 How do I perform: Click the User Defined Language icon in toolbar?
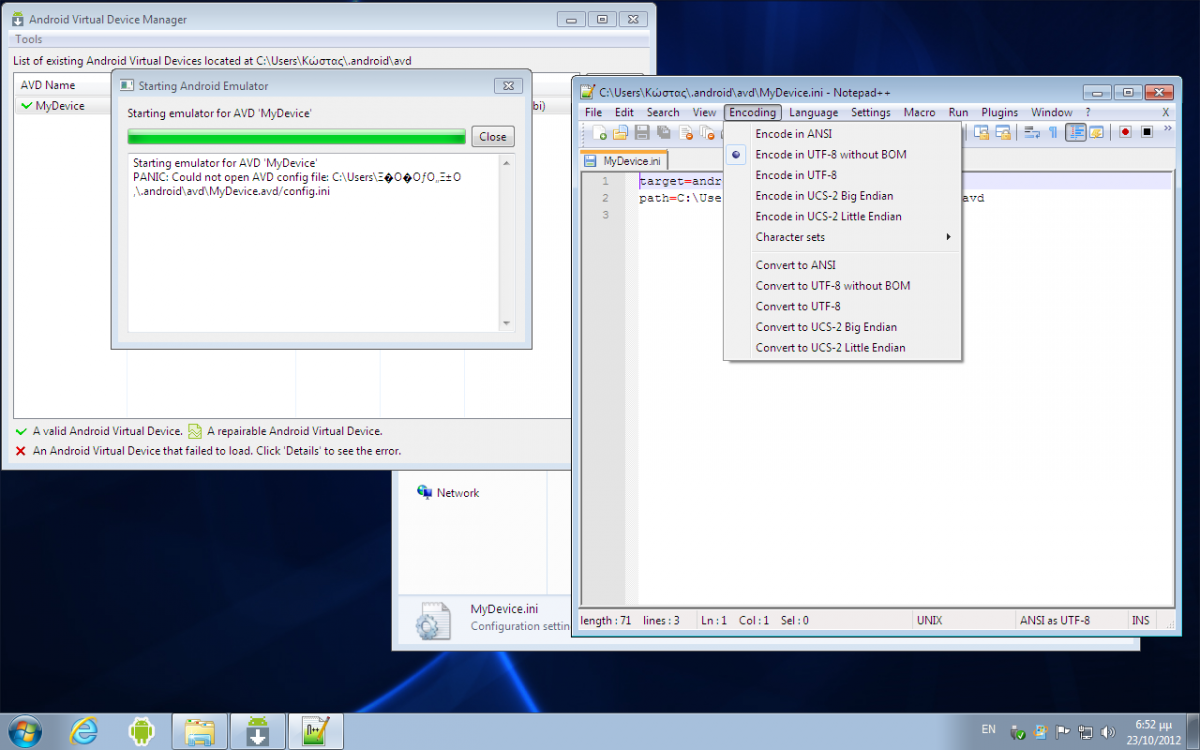1096,132
